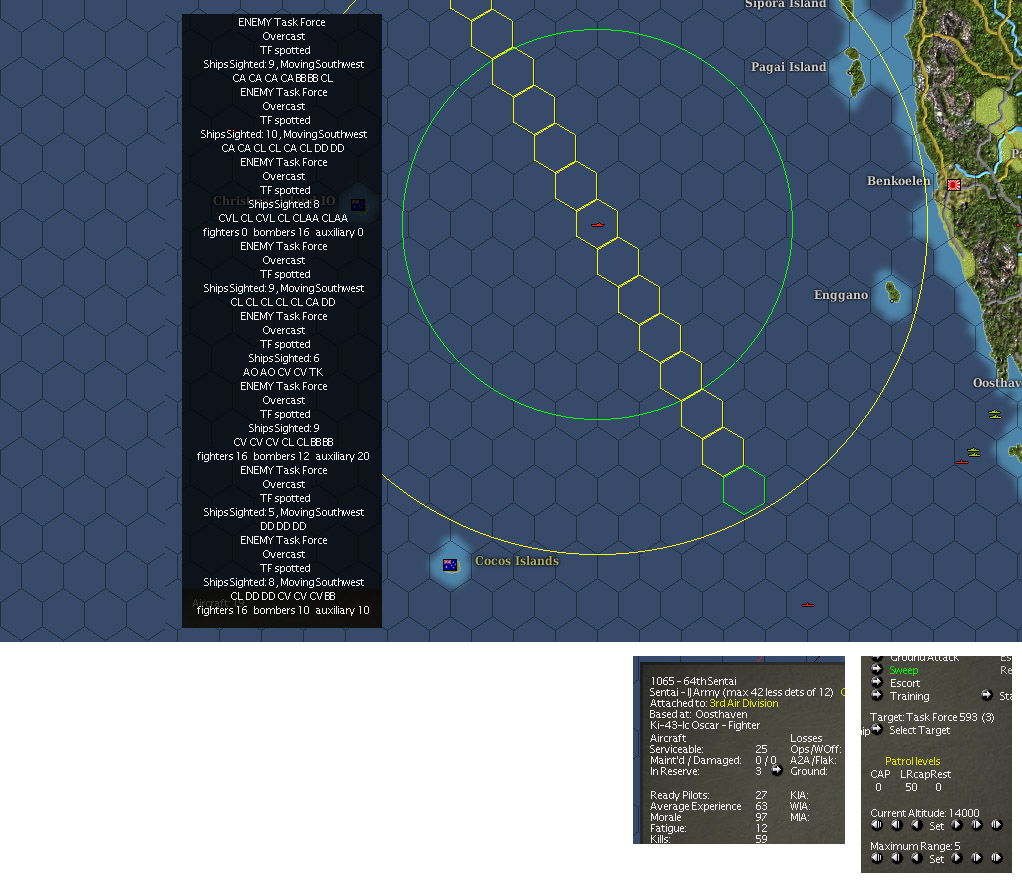Increase Maximum Range by the largest step
The image size is (1022, 891).
pos(997,858)
